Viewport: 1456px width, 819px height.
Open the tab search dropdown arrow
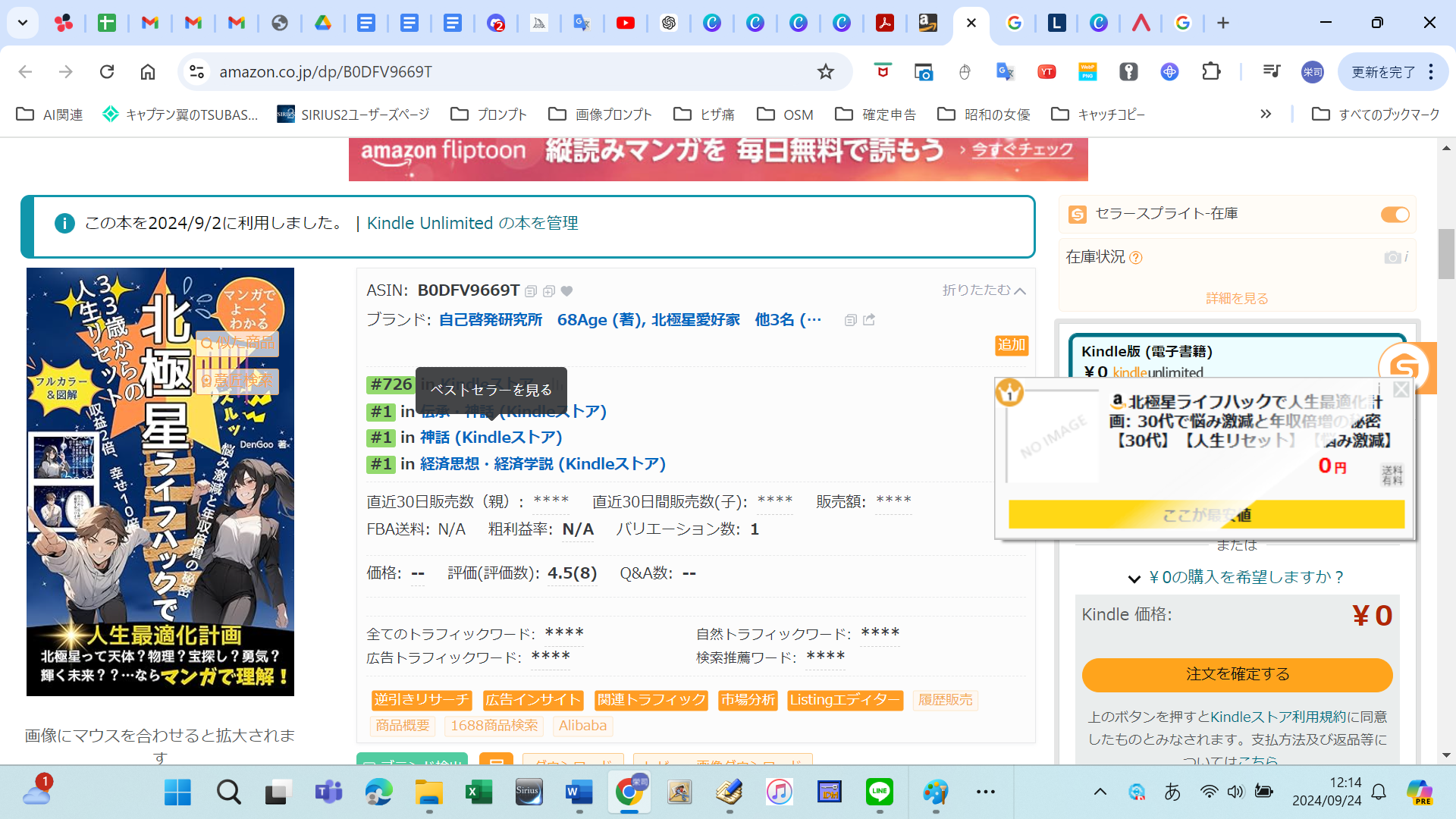click(x=23, y=23)
